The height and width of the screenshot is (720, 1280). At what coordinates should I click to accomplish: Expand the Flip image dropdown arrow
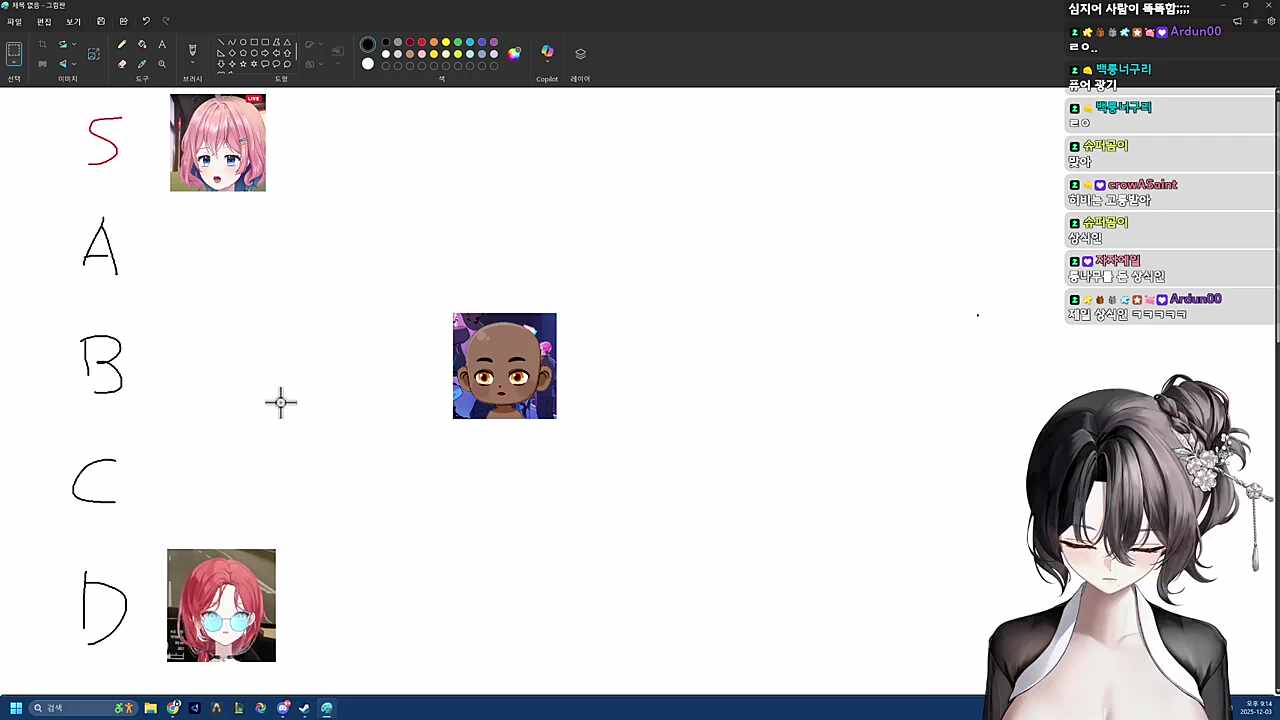pos(74,64)
